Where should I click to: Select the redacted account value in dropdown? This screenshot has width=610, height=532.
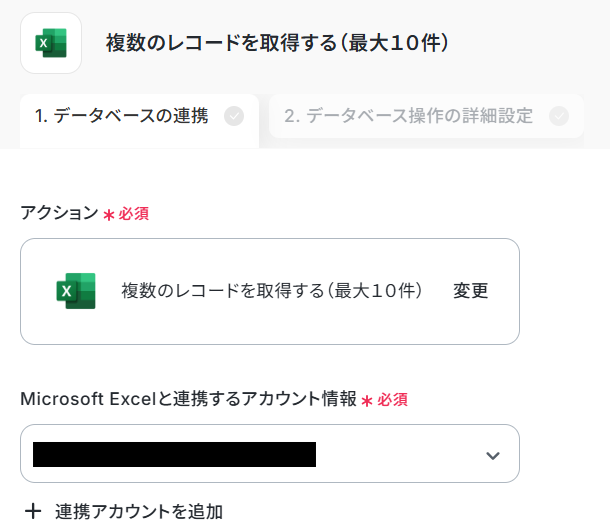[174, 454]
